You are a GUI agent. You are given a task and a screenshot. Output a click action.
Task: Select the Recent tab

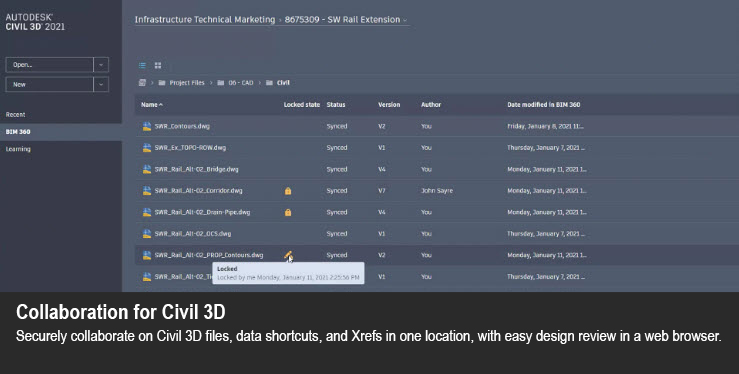tap(16, 114)
